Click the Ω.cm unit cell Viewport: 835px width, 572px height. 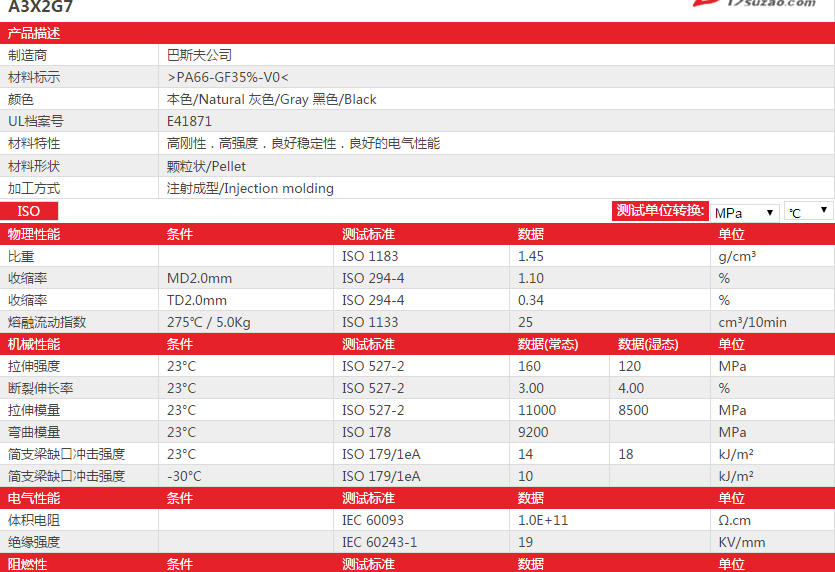734,520
